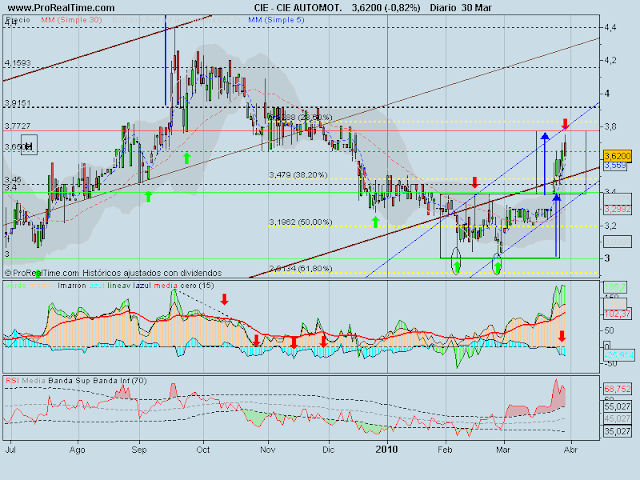Click the Feb label on time axis
Image resolution: width=640 pixels, height=480 pixels.
(x=445, y=450)
